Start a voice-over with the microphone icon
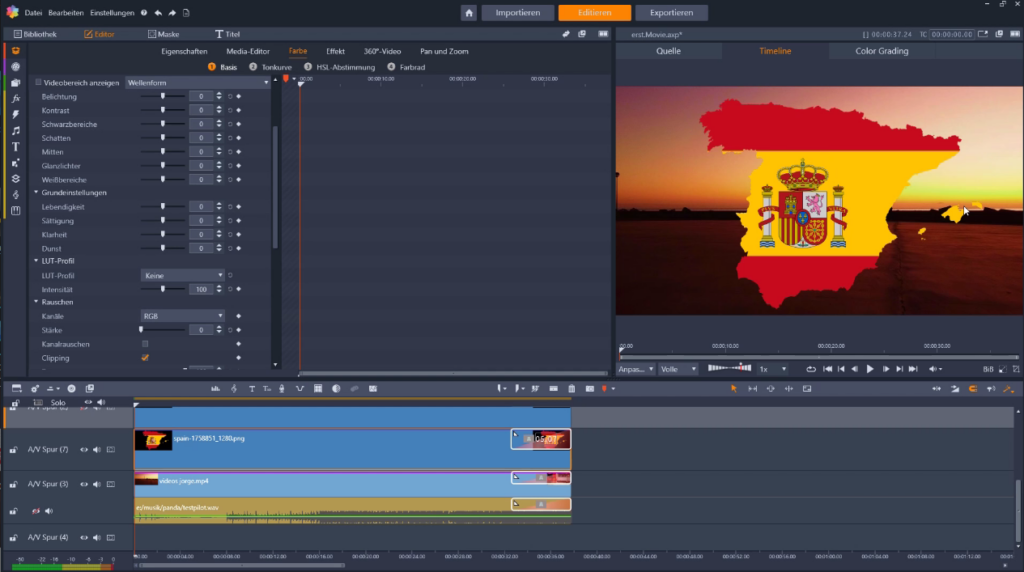This screenshot has width=1024, height=572. (281, 389)
